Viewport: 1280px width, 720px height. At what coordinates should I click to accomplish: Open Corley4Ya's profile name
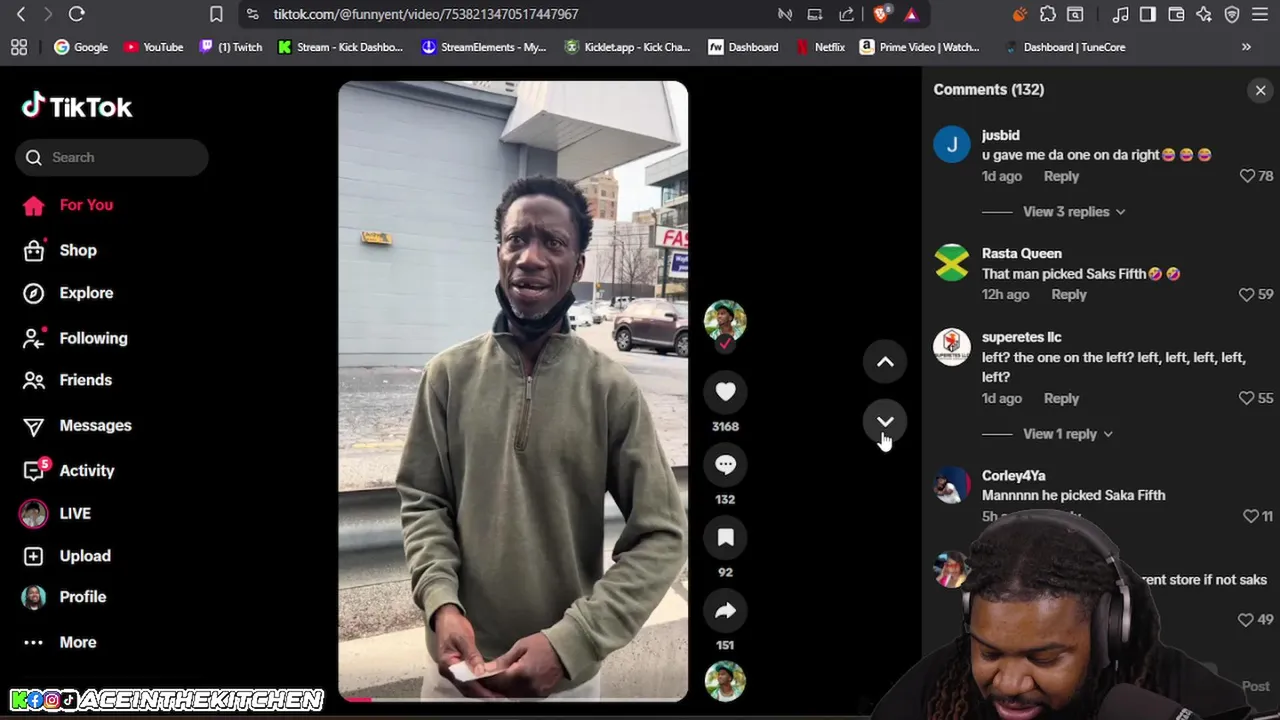tap(1014, 476)
